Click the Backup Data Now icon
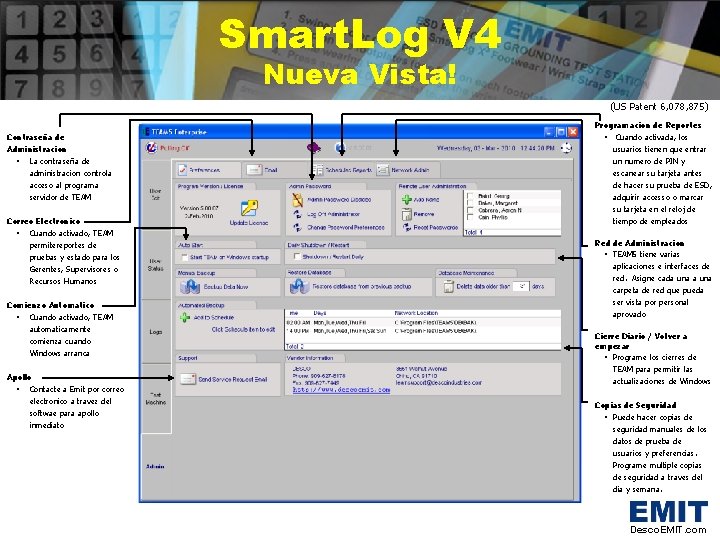The width and height of the screenshot is (720, 540). pyautogui.click(x=190, y=287)
